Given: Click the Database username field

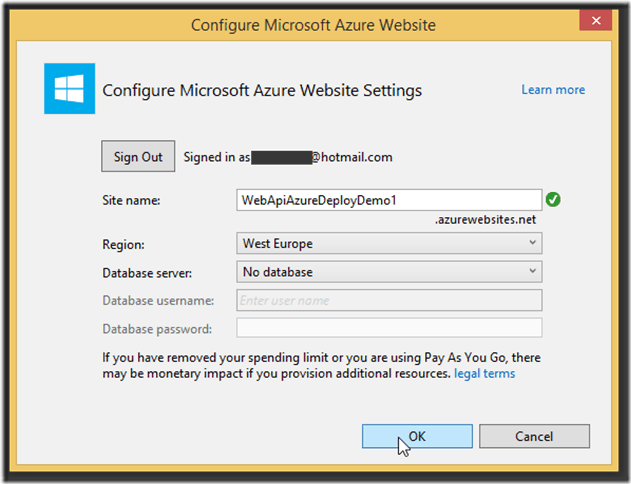Looking at the screenshot, I should click(389, 300).
